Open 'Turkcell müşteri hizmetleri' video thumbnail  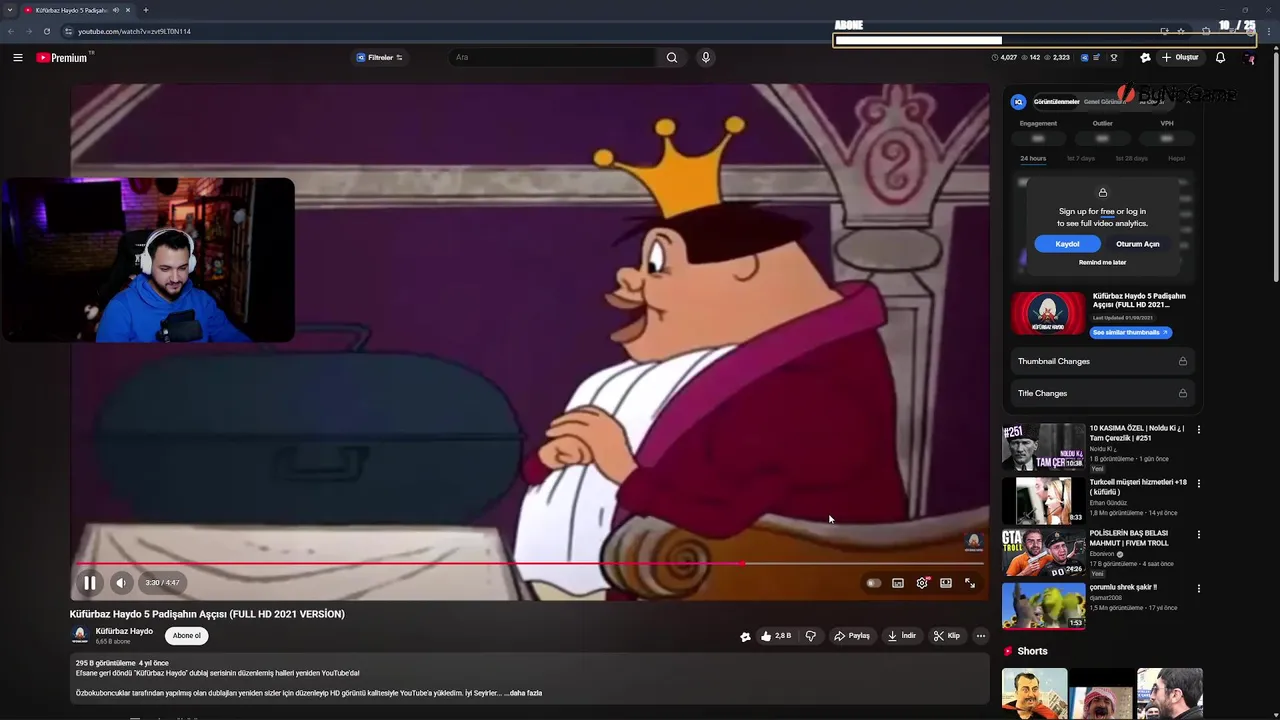(x=1043, y=500)
